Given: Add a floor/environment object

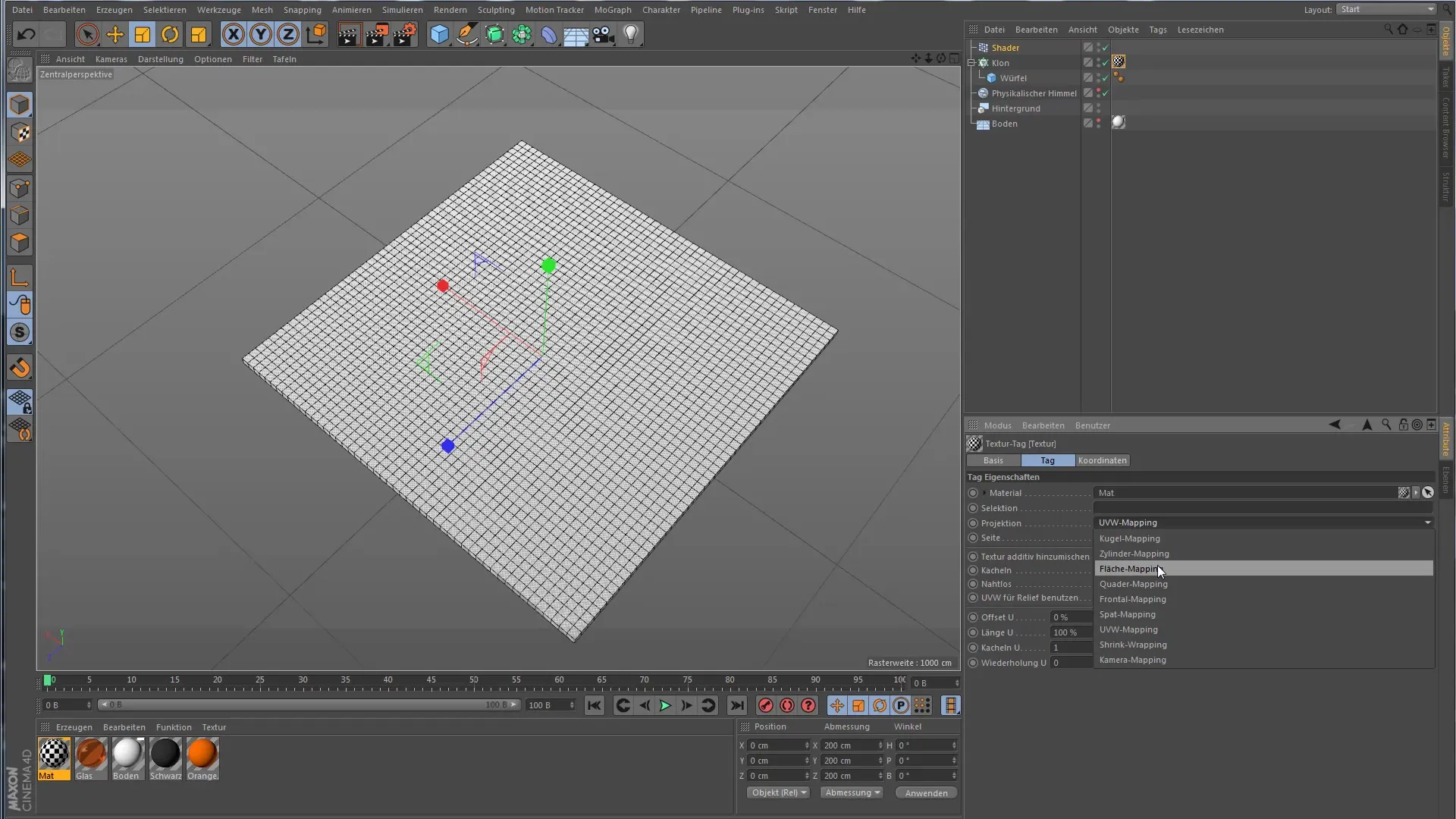Looking at the screenshot, I should pyautogui.click(x=576, y=34).
